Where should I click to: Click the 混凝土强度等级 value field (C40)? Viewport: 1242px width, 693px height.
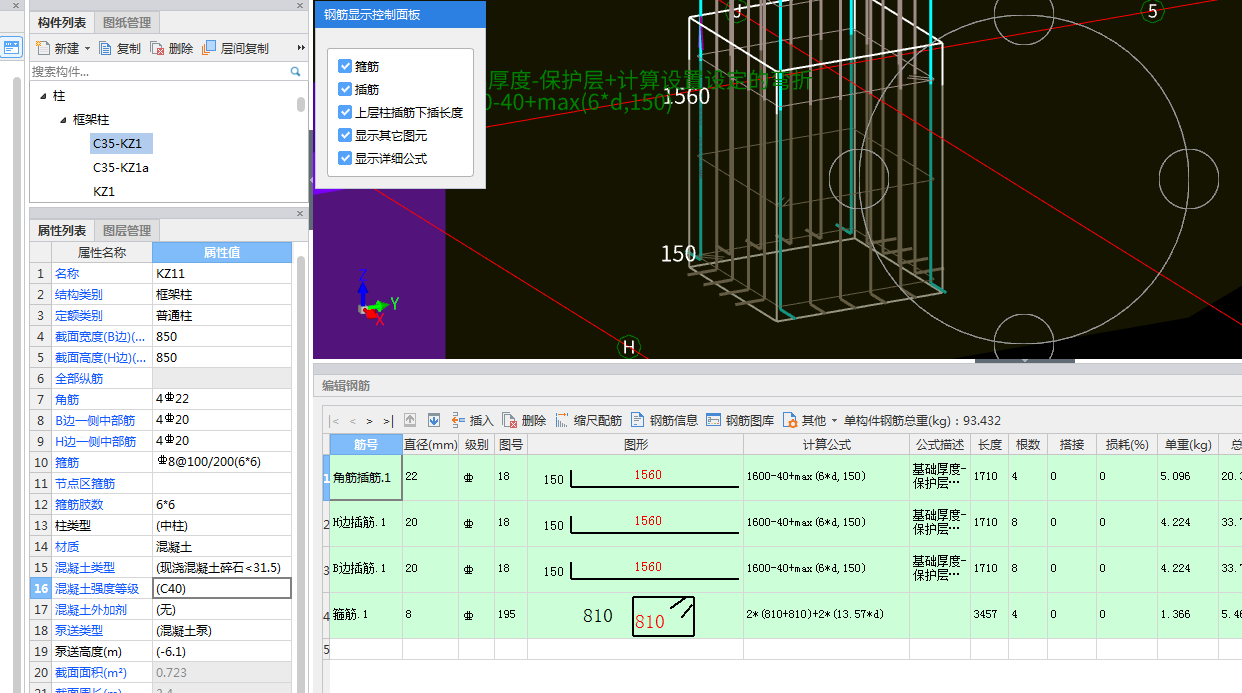[222, 588]
